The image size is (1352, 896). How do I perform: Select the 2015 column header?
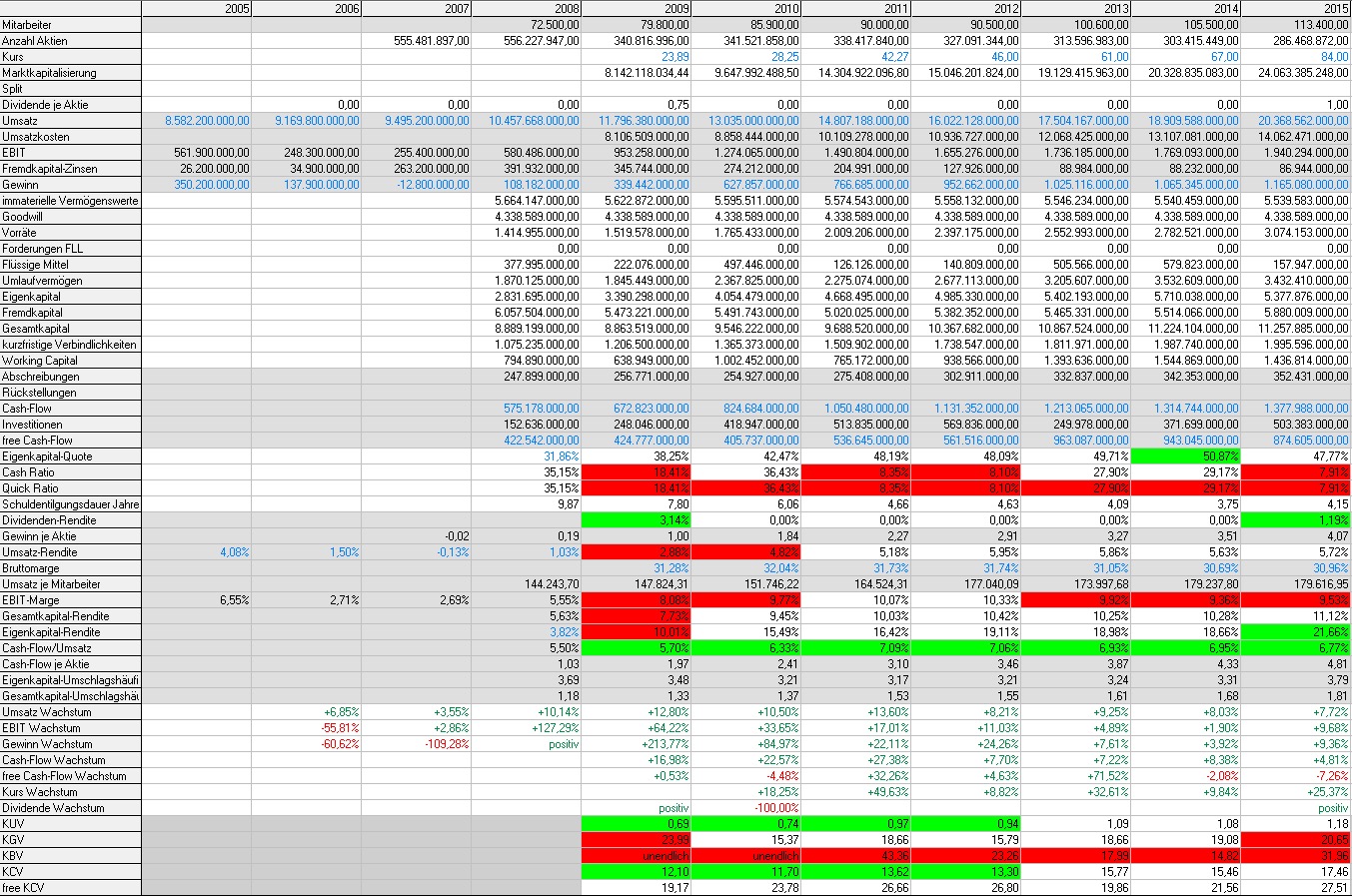click(x=1296, y=8)
